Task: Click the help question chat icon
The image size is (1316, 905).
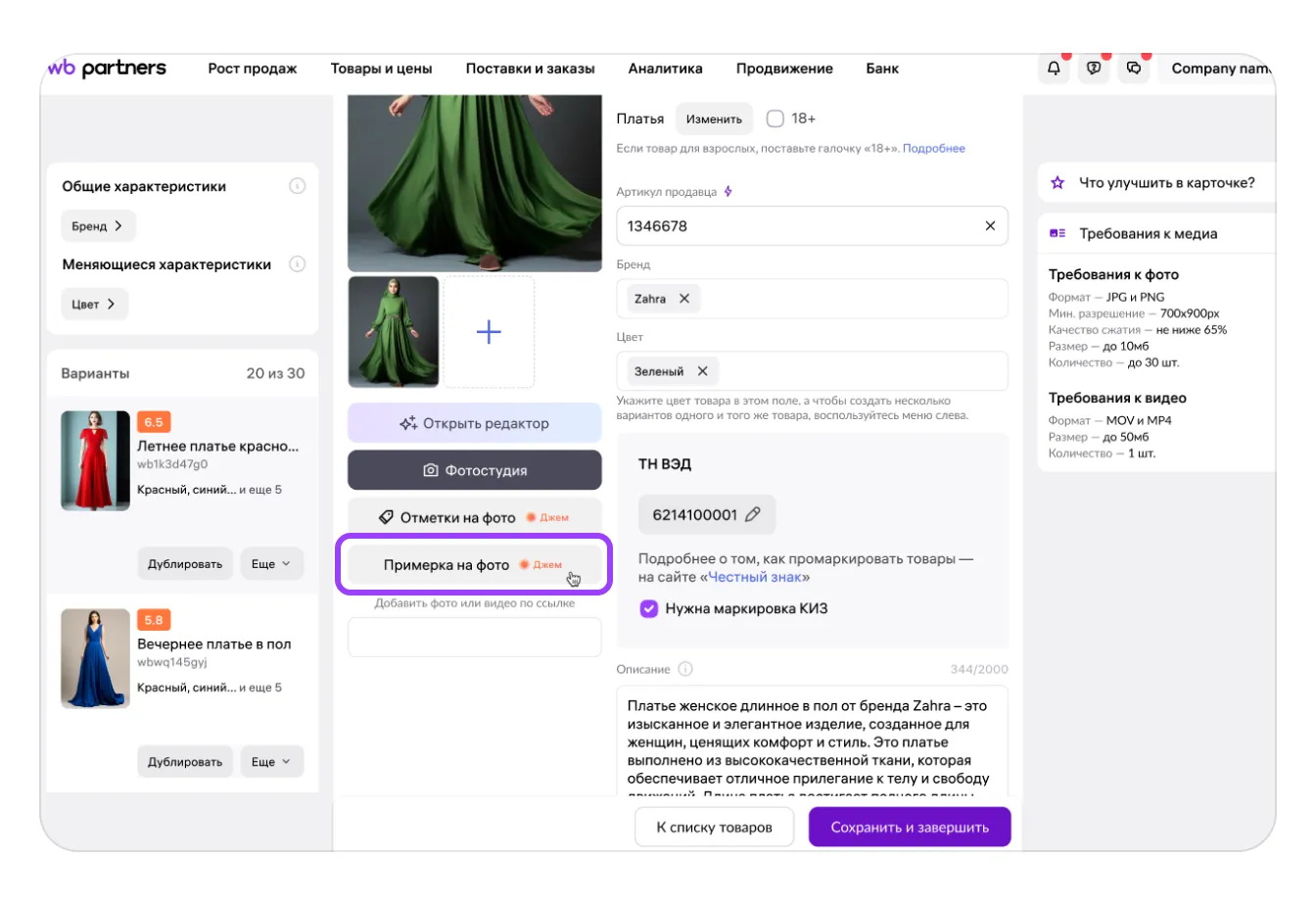Action: point(1094,69)
